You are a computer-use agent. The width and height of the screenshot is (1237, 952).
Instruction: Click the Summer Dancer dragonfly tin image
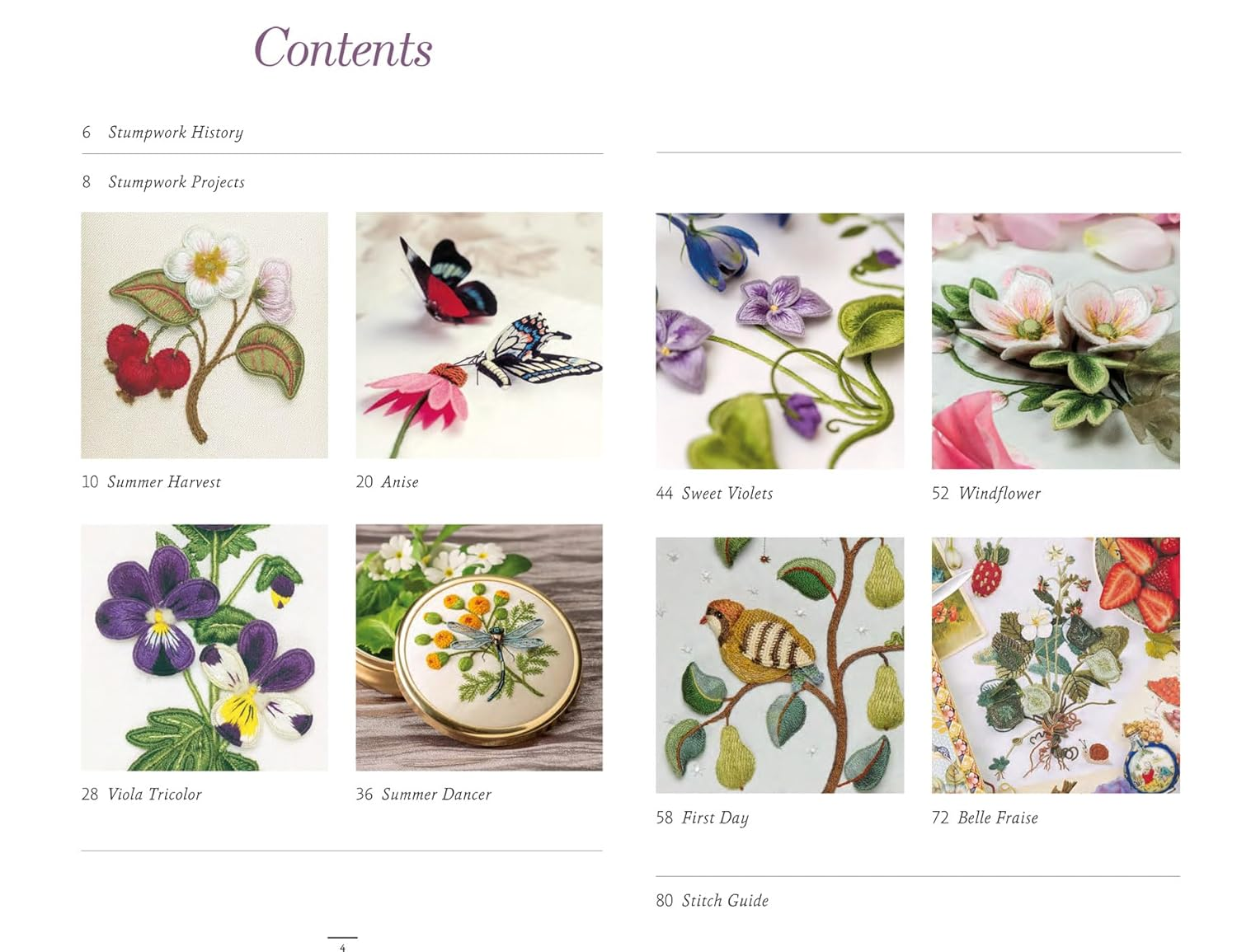coord(479,648)
